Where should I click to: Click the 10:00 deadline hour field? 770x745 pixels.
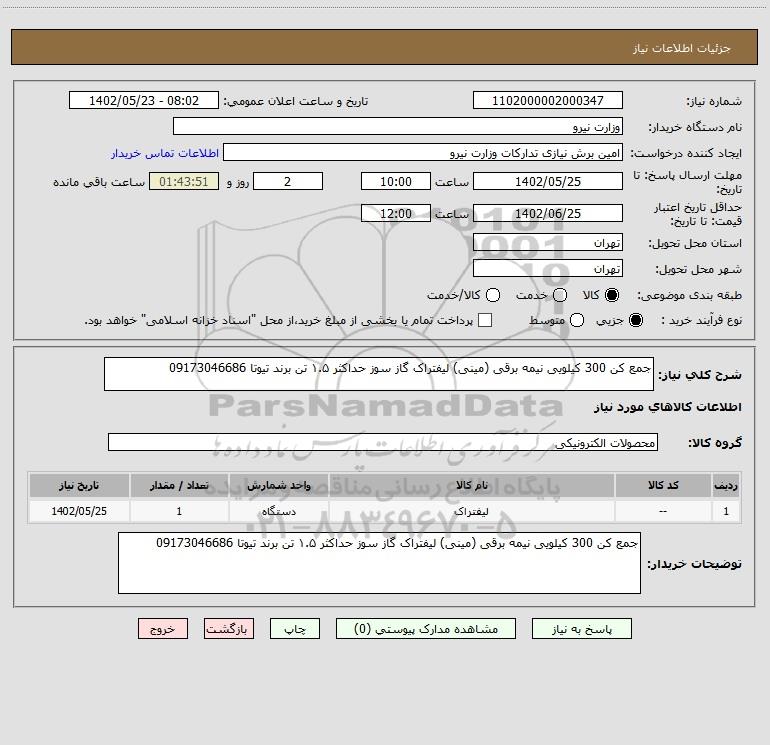396,181
